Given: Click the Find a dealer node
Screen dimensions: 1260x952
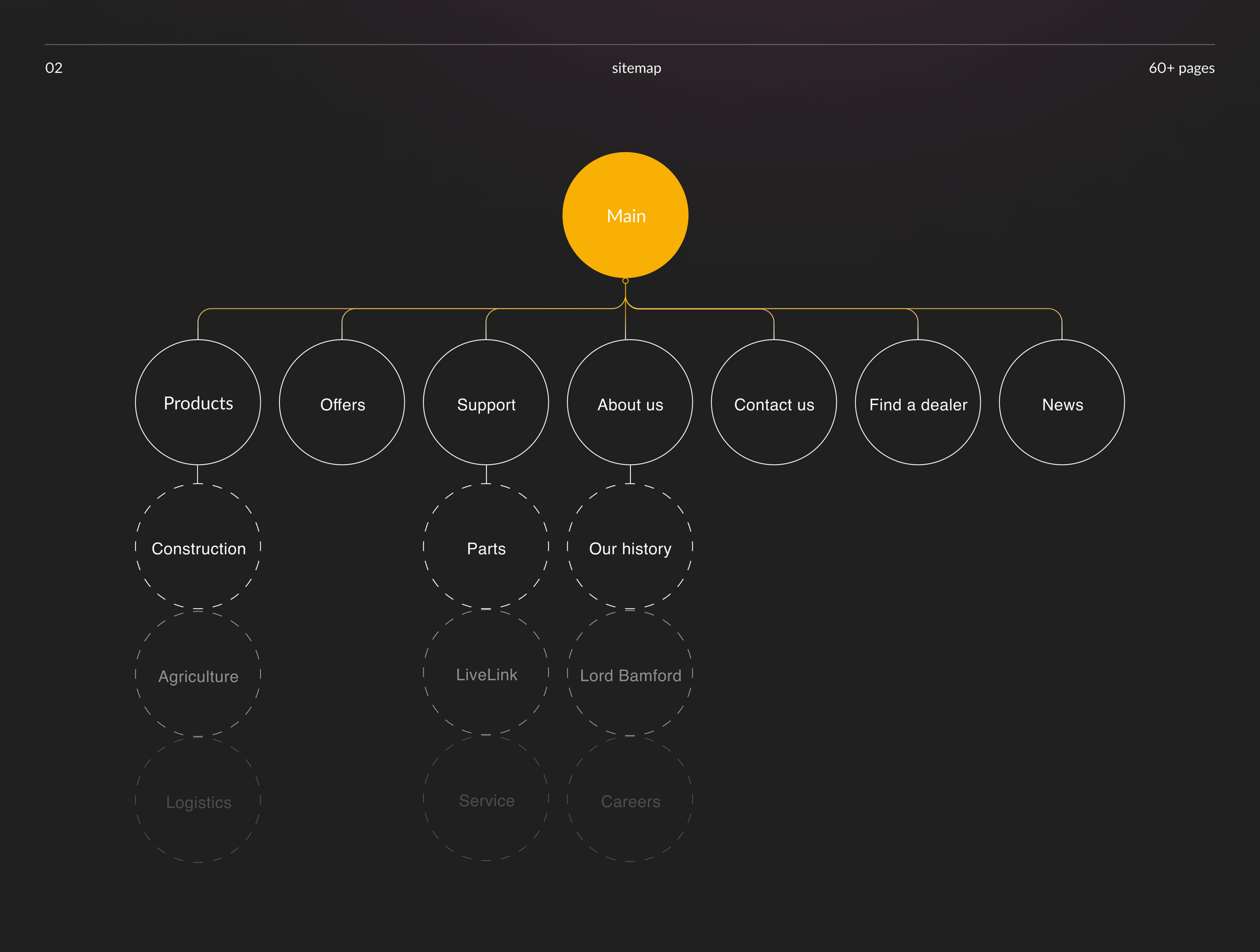Looking at the screenshot, I should (x=918, y=403).
